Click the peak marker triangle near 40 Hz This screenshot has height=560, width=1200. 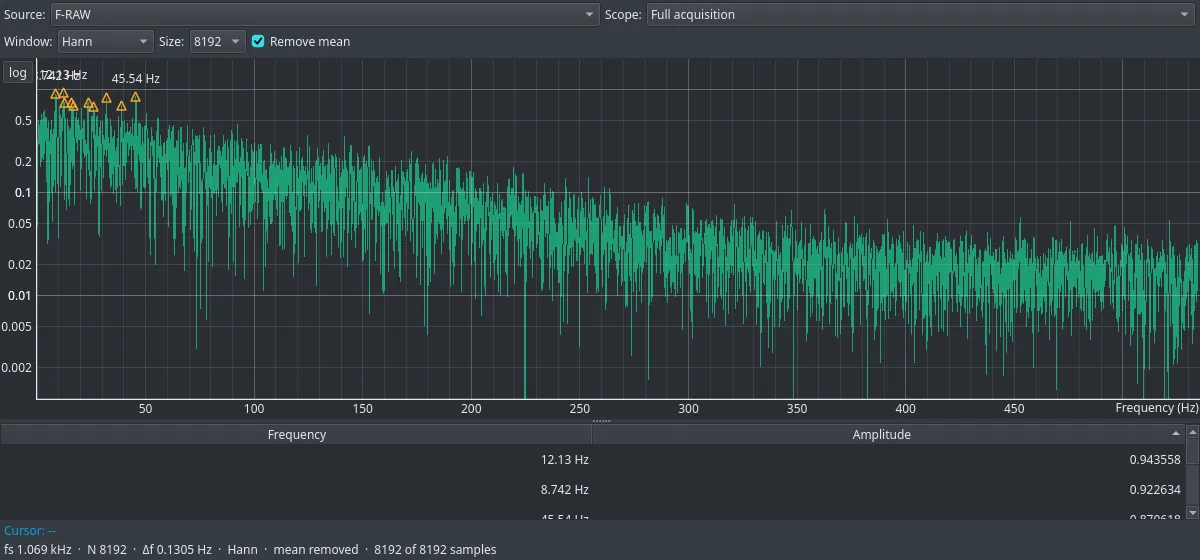(x=122, y=106)
